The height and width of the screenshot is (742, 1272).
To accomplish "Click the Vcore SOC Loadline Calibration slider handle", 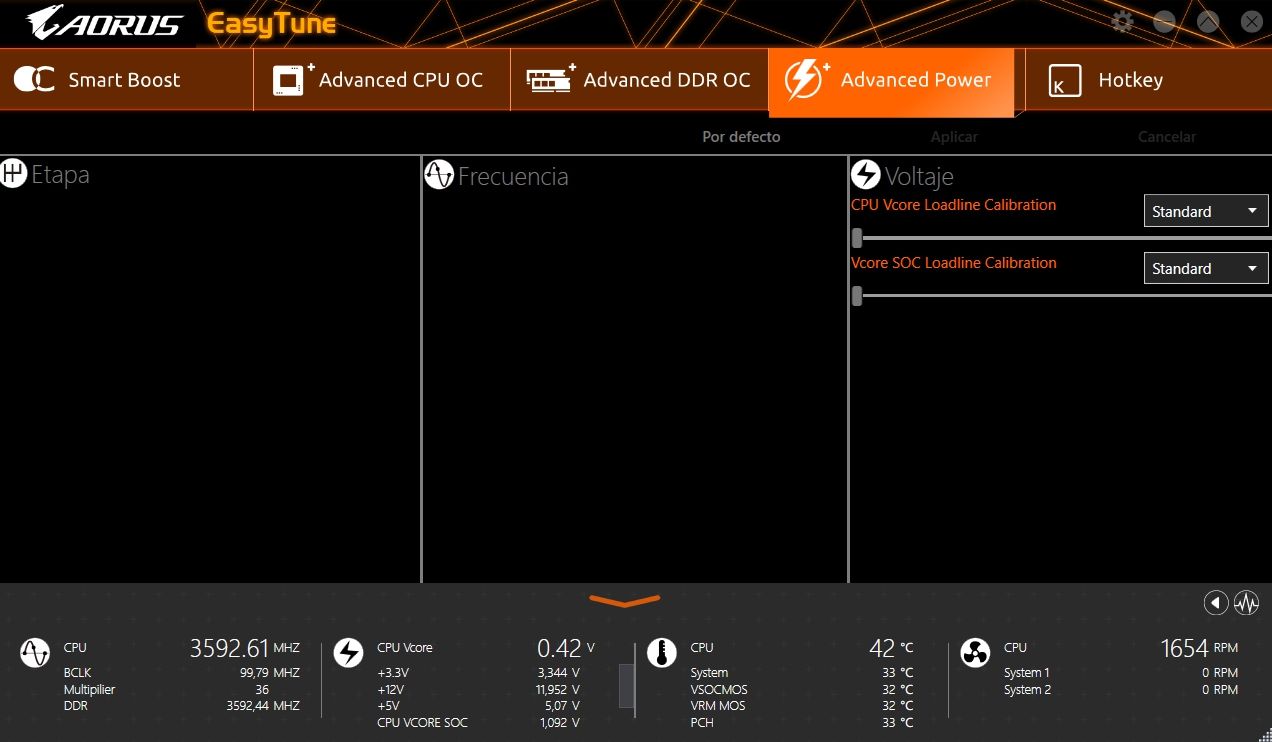I will [857, 296].
